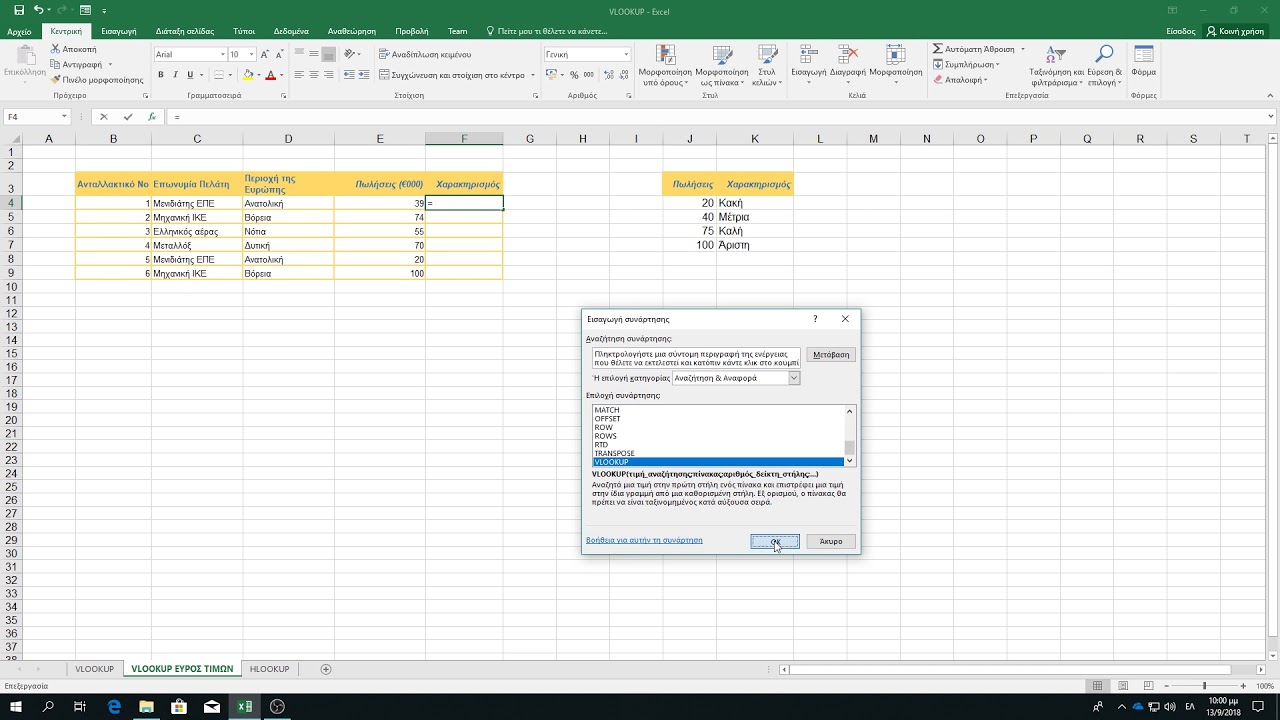Click the Save icon in quick access toolbar
The height and width of the screenshot is (720, 1280).
point(18,10)
